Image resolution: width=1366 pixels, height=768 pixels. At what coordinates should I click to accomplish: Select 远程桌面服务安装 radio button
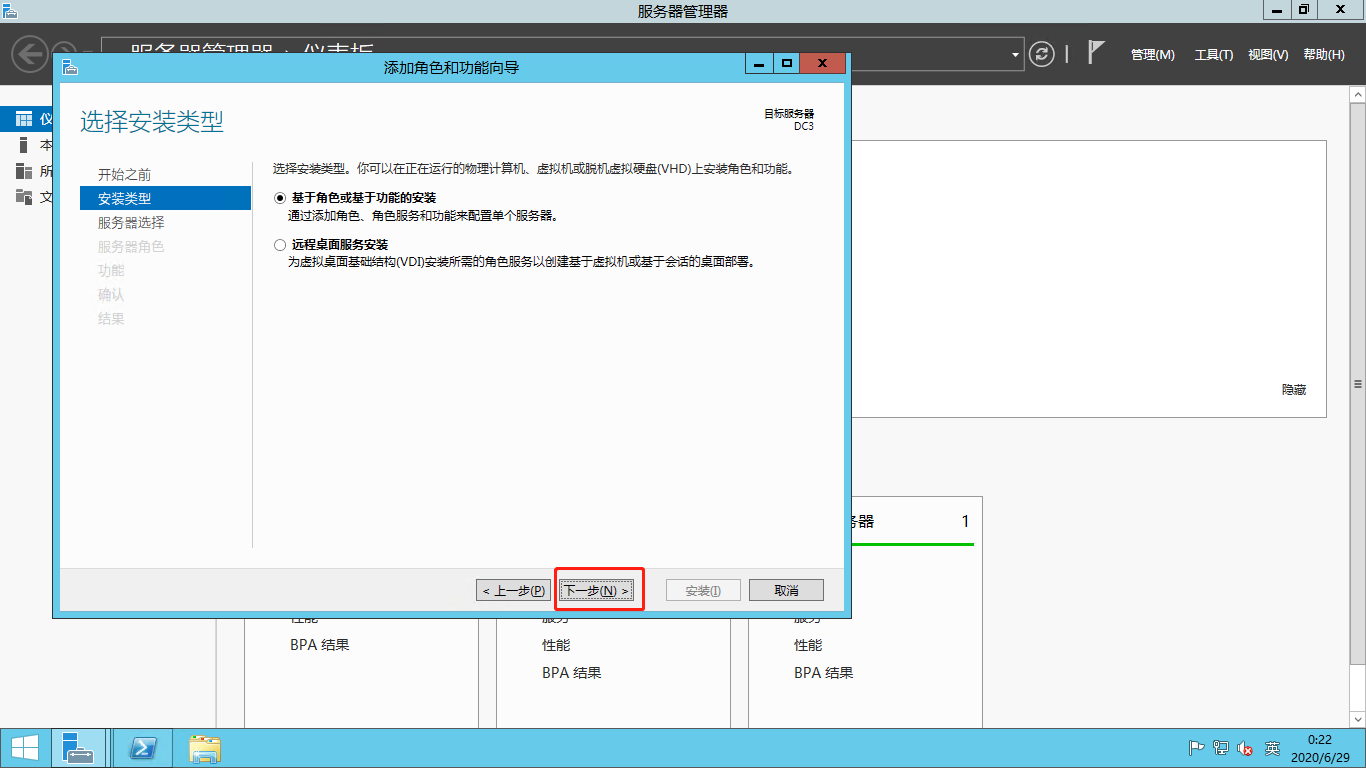280,244
